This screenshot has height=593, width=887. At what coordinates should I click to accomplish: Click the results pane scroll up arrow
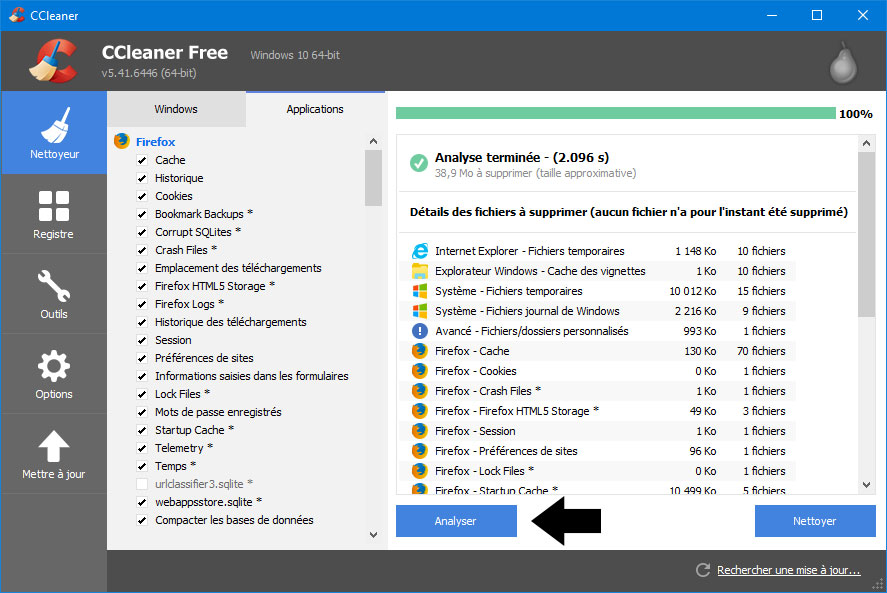(866, 143)
